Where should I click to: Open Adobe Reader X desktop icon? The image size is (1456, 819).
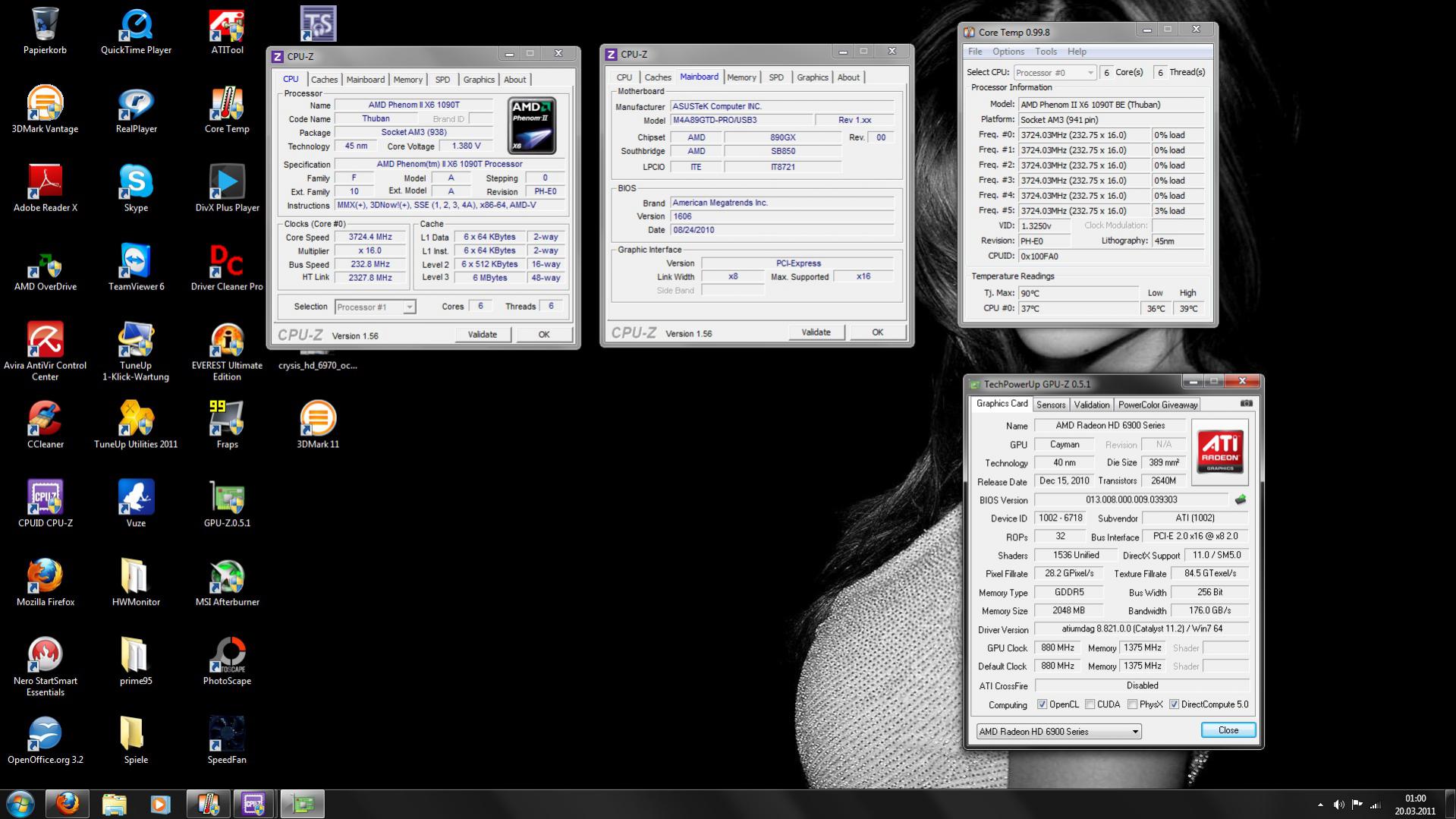(x=45, y=188)
